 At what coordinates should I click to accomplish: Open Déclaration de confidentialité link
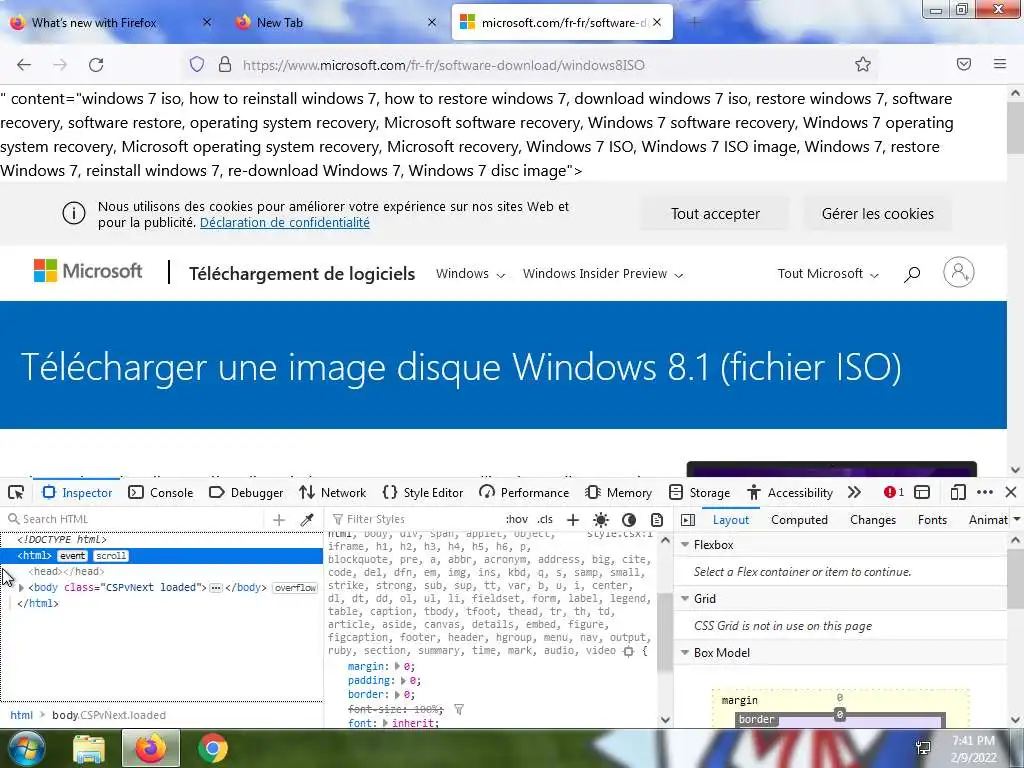[285, 223]
